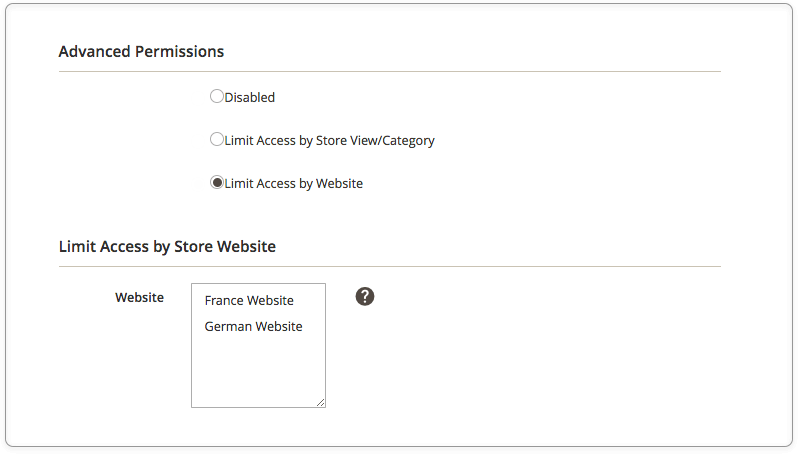Click divider line under Advanced Permissions
This screenshot has width=798, height=454.
pos(390,72)
